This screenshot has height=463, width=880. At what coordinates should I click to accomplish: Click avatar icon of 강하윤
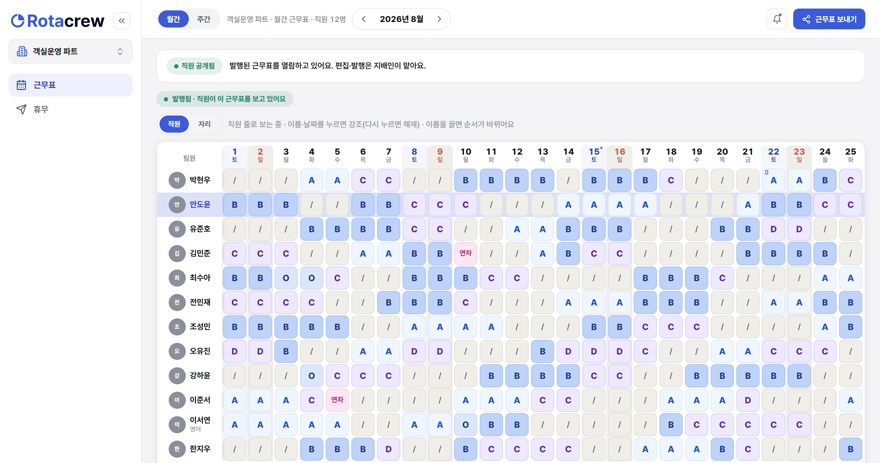177,375
